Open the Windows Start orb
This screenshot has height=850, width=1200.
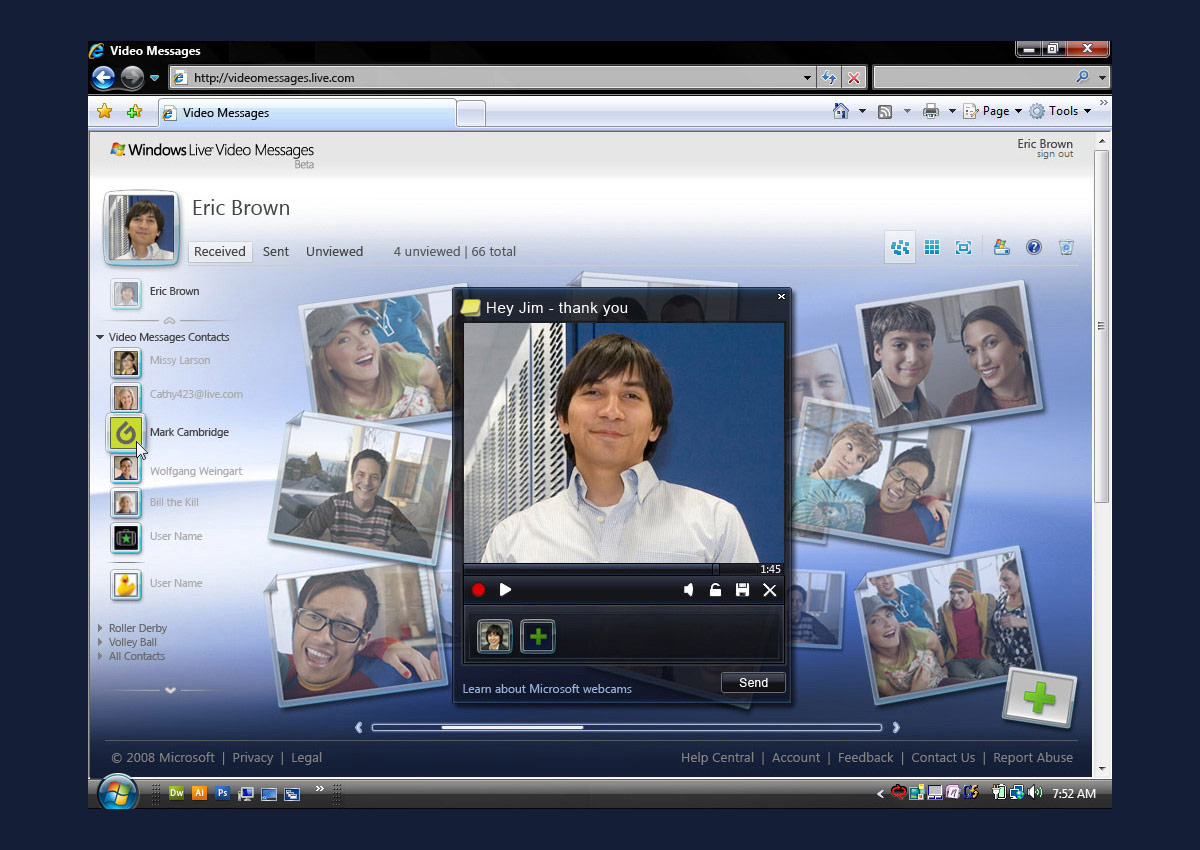pos(118,793)
